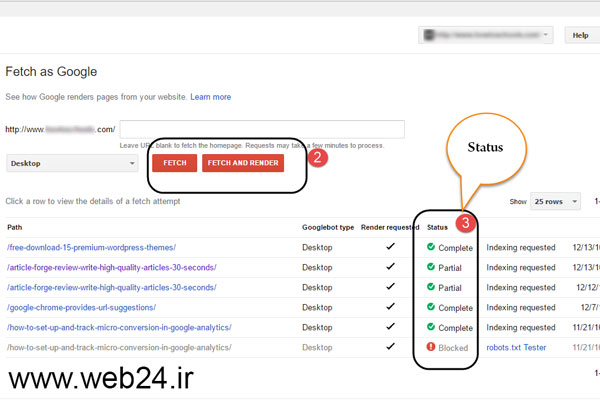Open the 25 rows dropdown
The width and height of the screenshot is (600, 400).
[555, 201]
